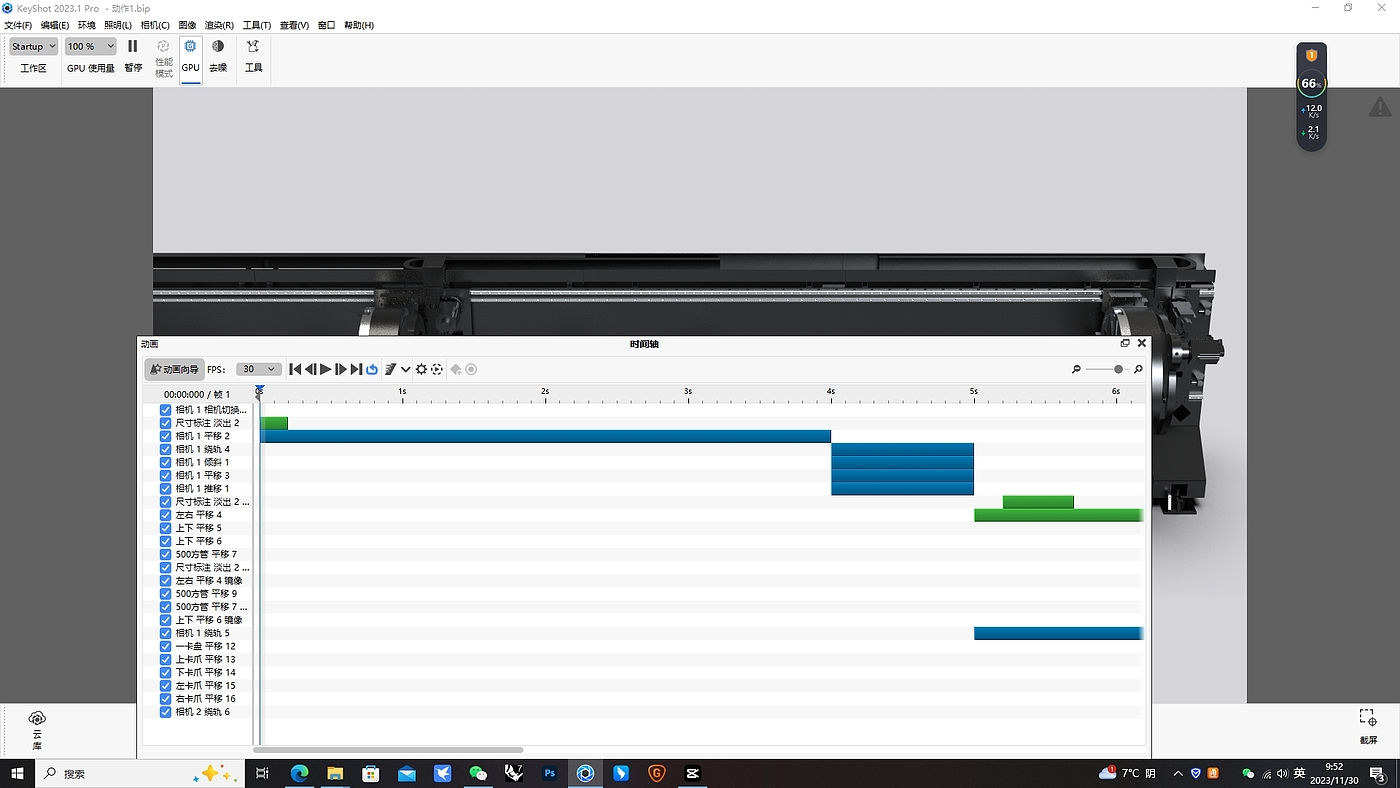Viewport: 1400px width, 788px height.
Task: Open the Startup workspace dropdown
Action: [34, 46]
